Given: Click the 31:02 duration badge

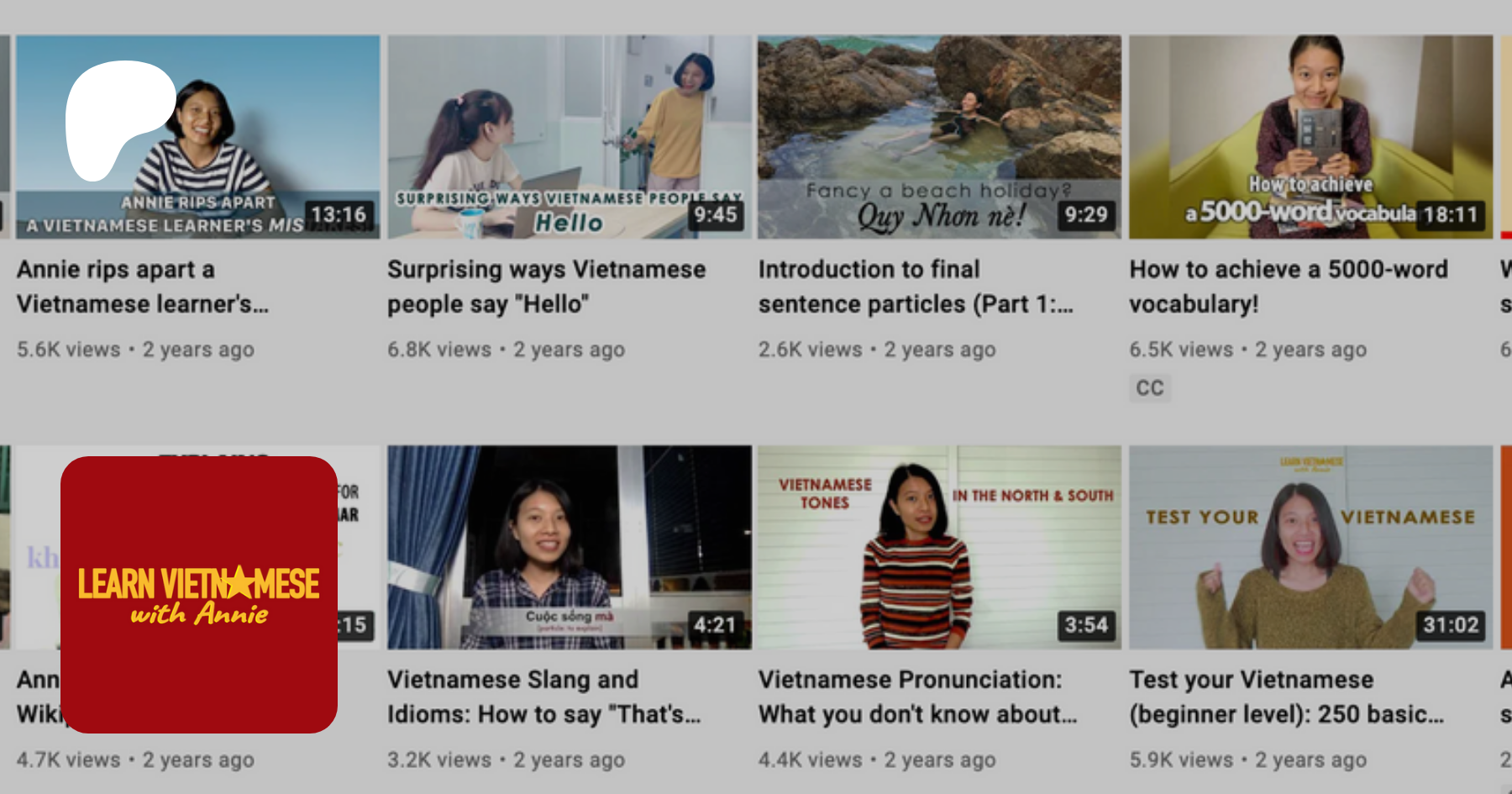Looking at the screenshot, I should pyautogui.click(x=1451, y=625).
